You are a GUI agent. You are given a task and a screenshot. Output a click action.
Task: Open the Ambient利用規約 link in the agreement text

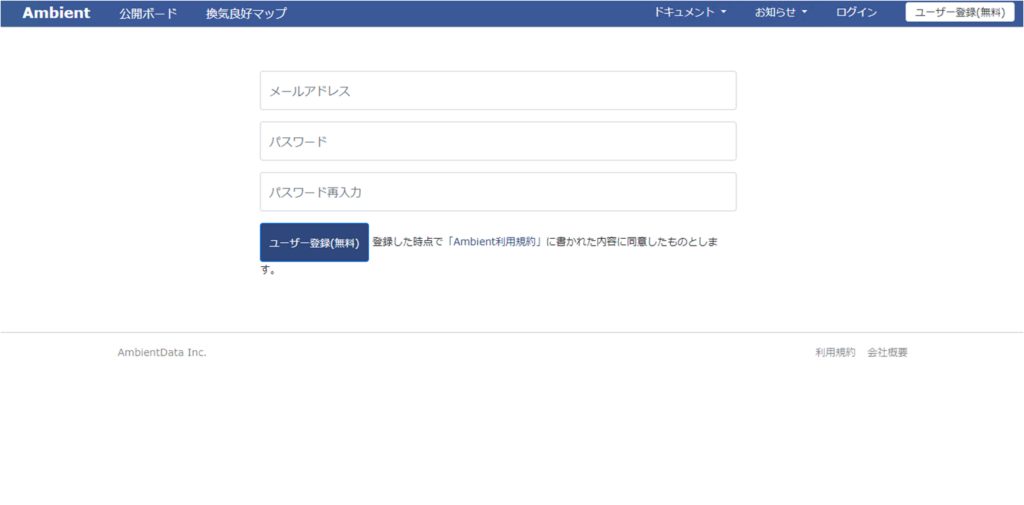coord(494,242)
